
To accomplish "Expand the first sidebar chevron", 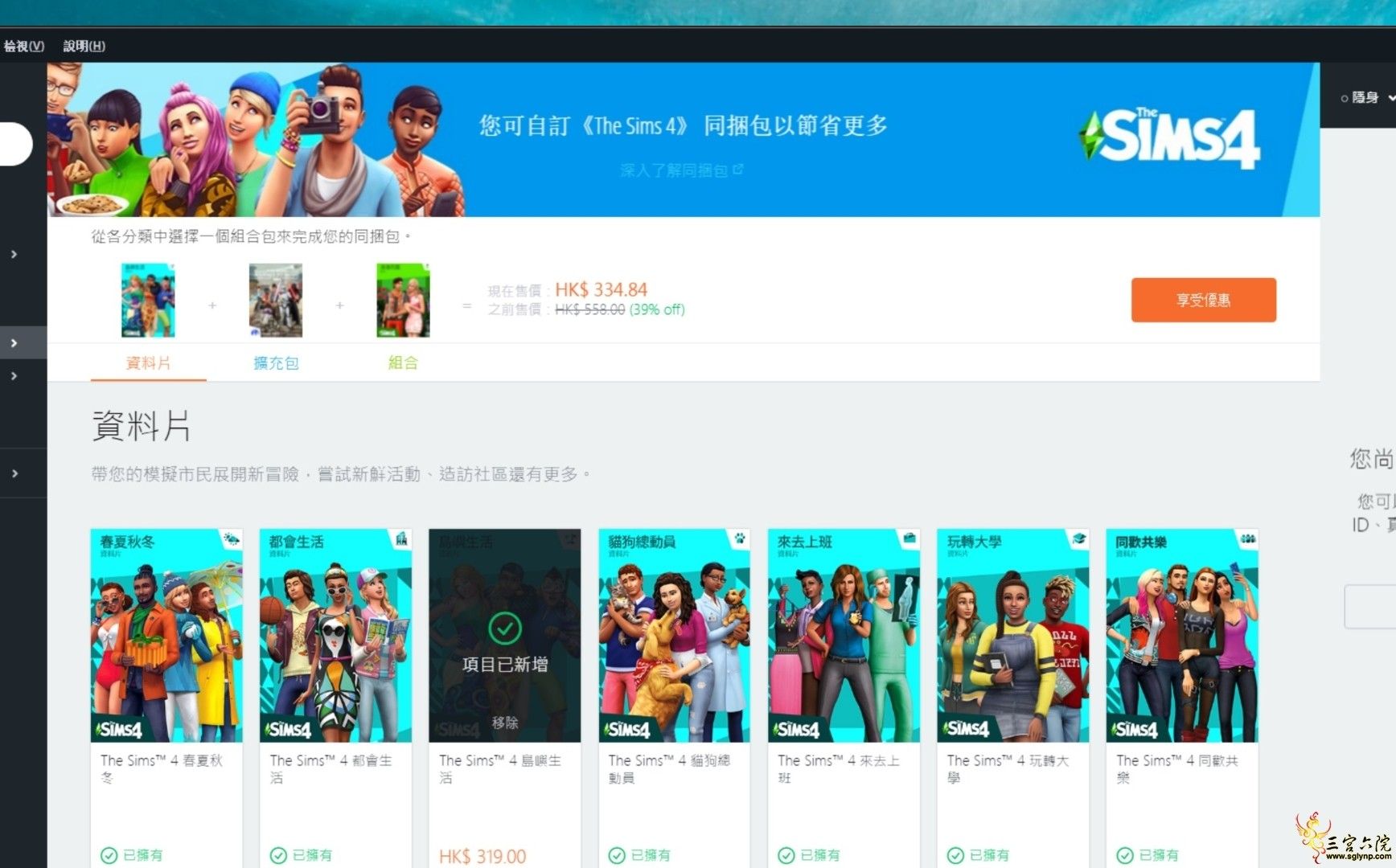I will pyautogui.click(x=14, y=254).
